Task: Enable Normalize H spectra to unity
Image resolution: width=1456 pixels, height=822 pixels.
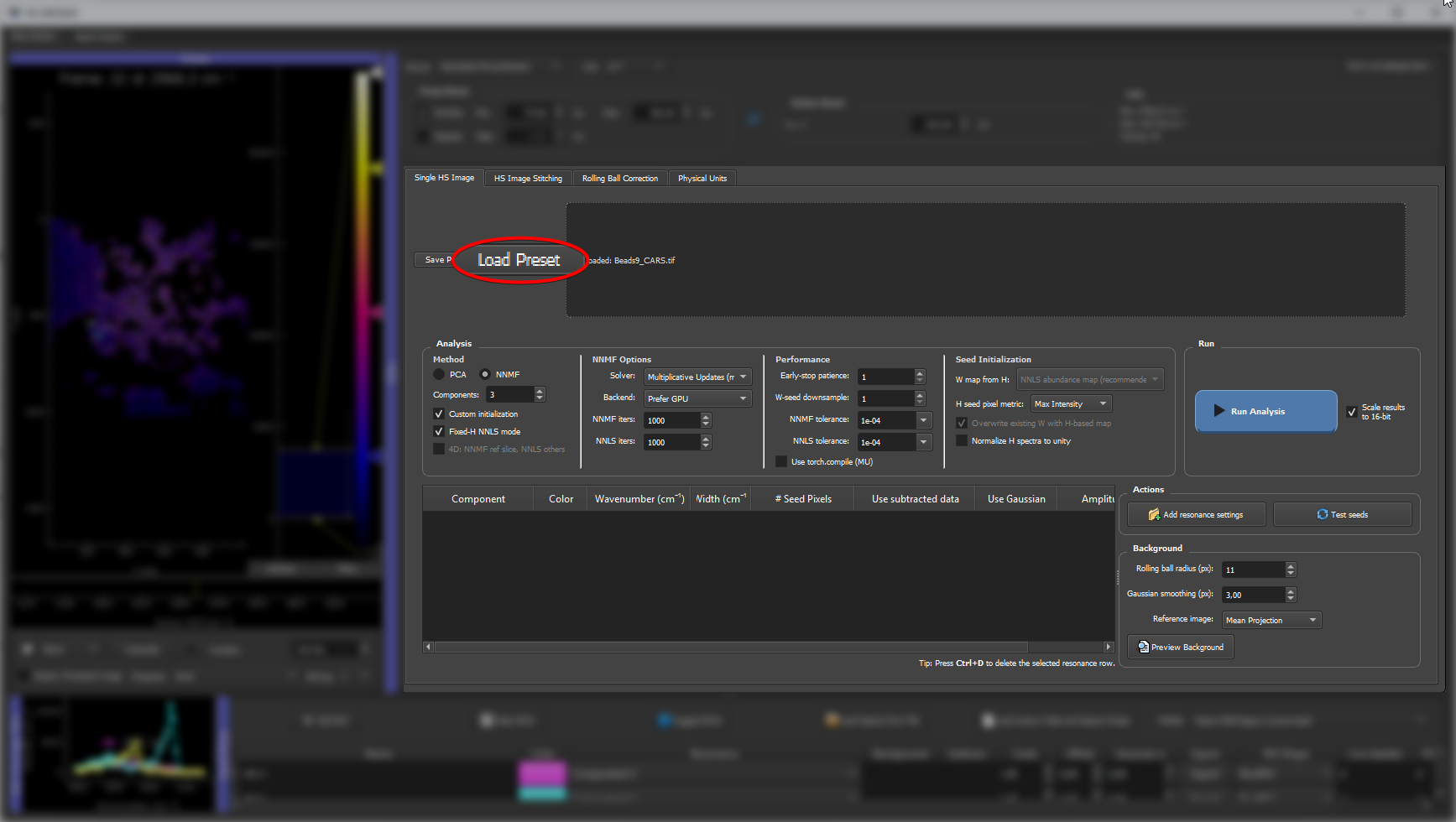Action: pyautogui.click(x=962, y=440)
